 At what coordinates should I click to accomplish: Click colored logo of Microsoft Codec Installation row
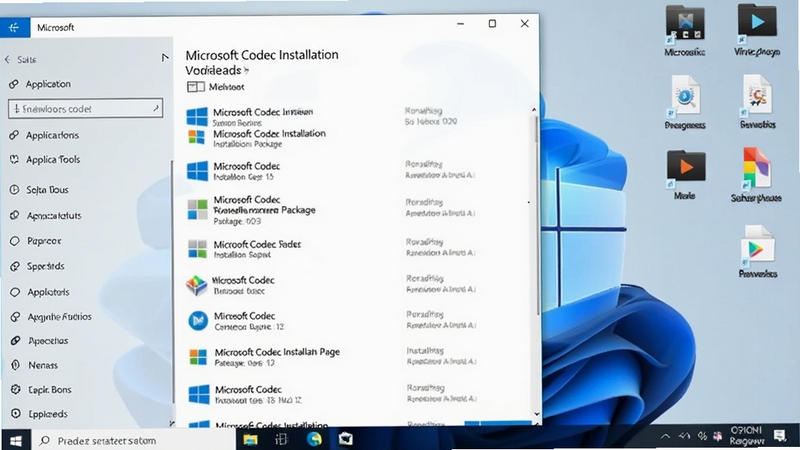coord(196,137)
